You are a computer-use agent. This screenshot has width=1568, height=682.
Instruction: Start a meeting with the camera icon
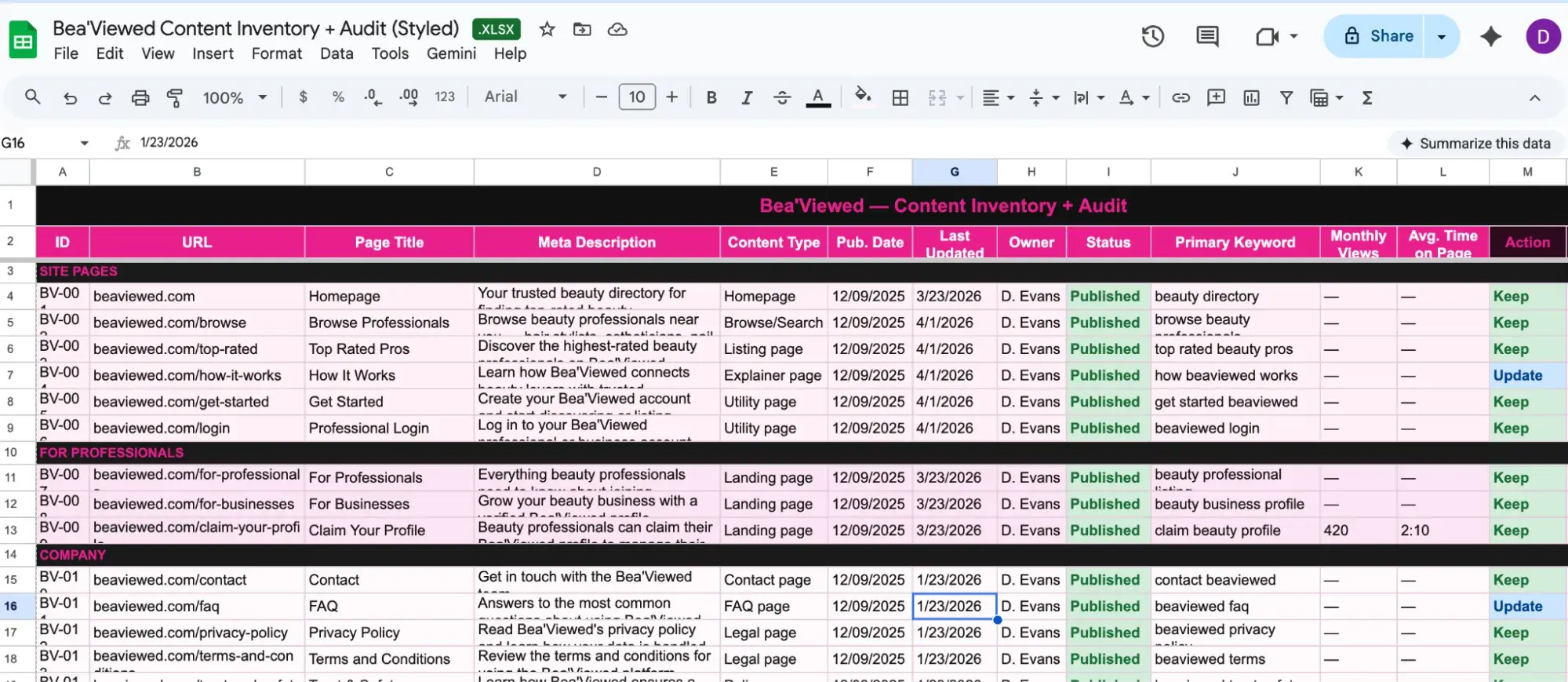(x=1267, y=36)
